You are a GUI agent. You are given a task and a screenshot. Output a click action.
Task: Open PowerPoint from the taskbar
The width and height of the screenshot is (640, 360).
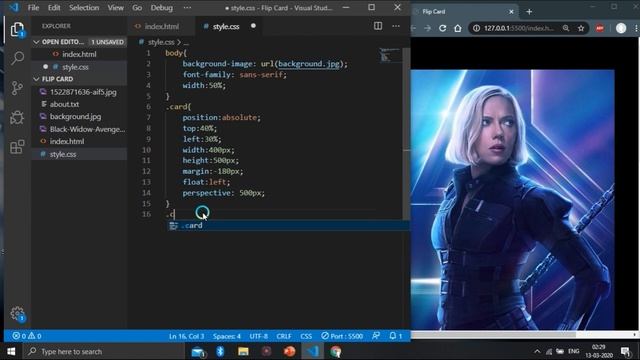(289, 351)
